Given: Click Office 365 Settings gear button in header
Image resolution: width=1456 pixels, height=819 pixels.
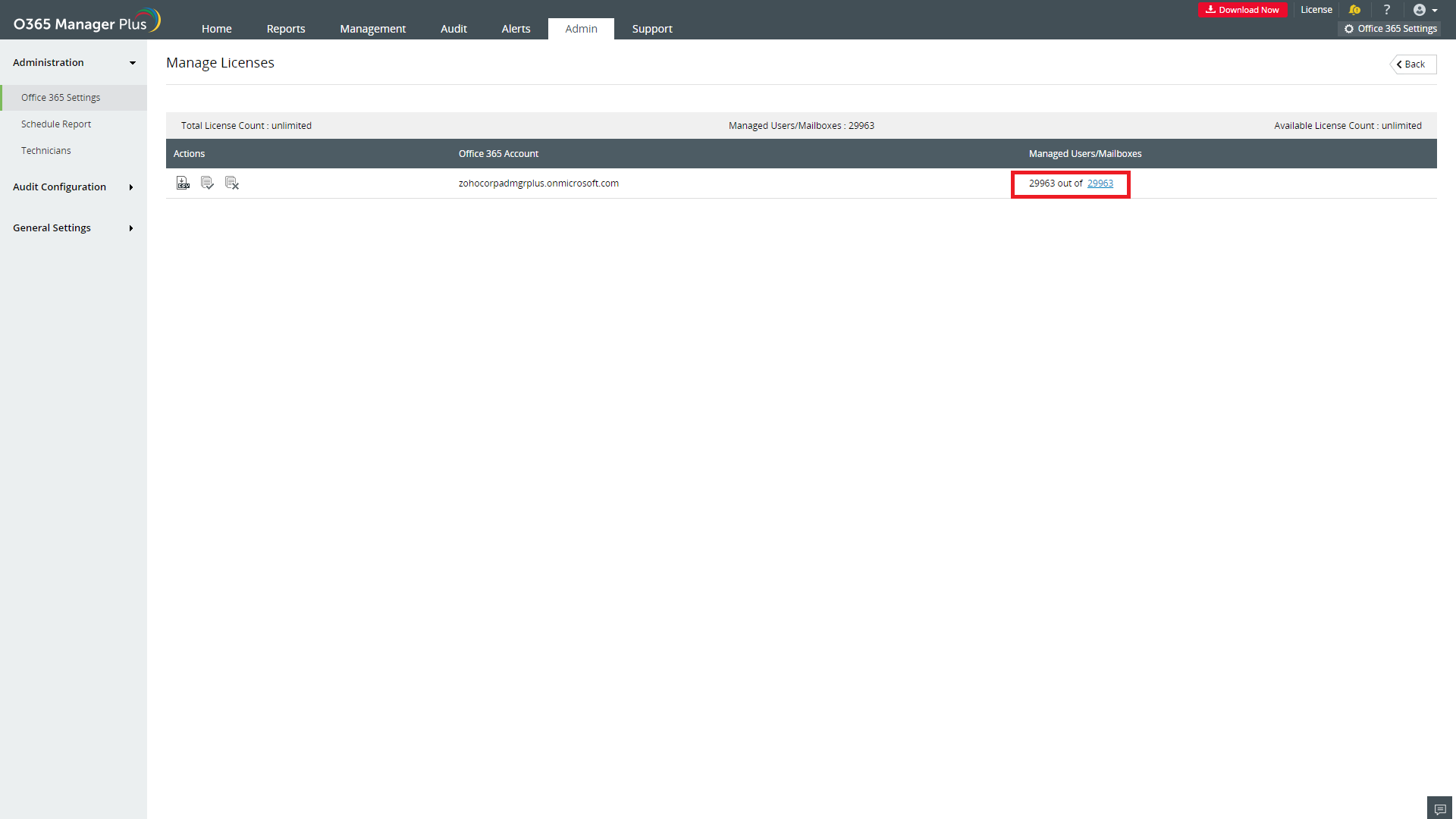Looking at the screenshot, I should coord(1390,29).
